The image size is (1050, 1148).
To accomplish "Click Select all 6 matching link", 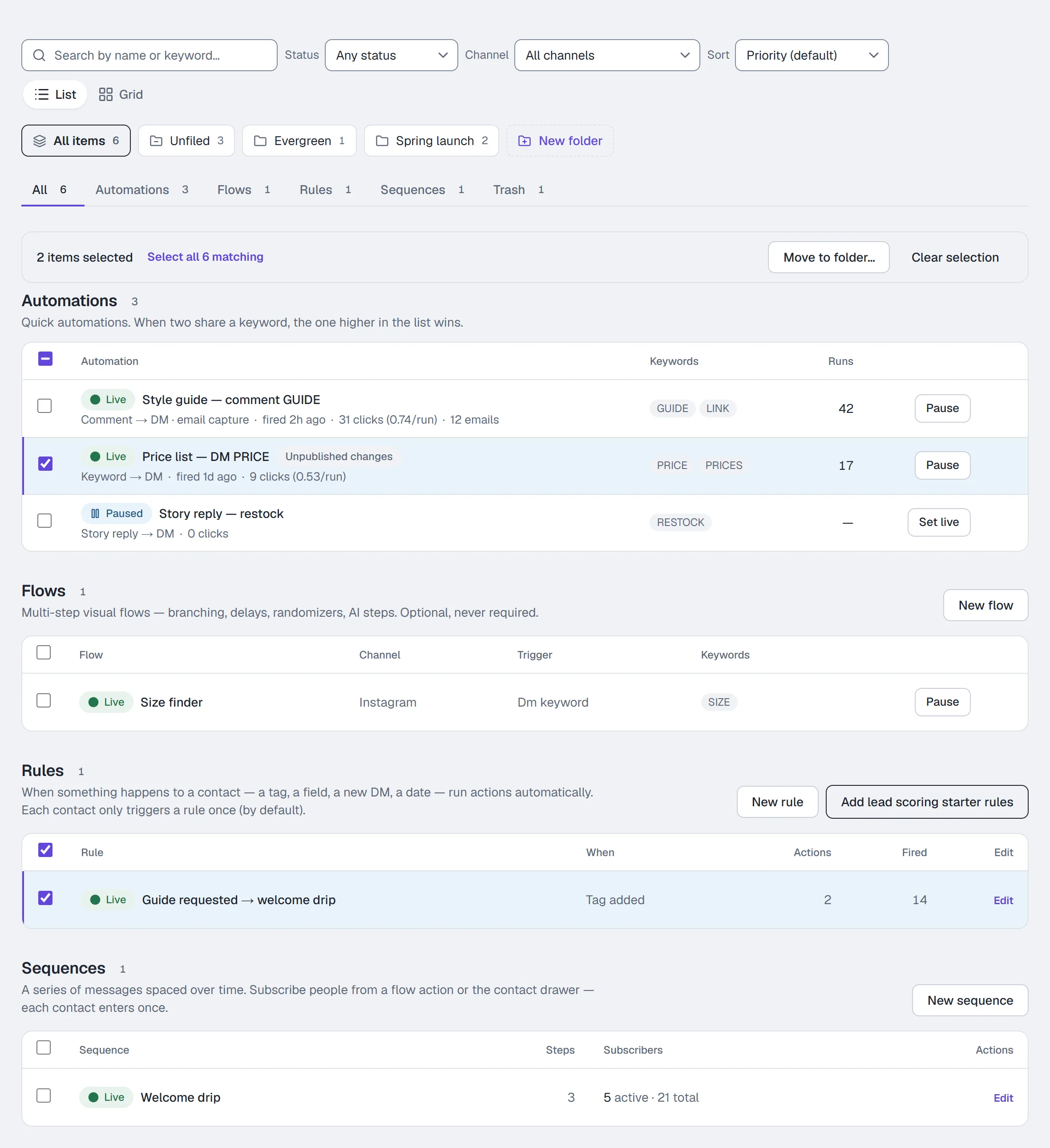I will 205,257.
